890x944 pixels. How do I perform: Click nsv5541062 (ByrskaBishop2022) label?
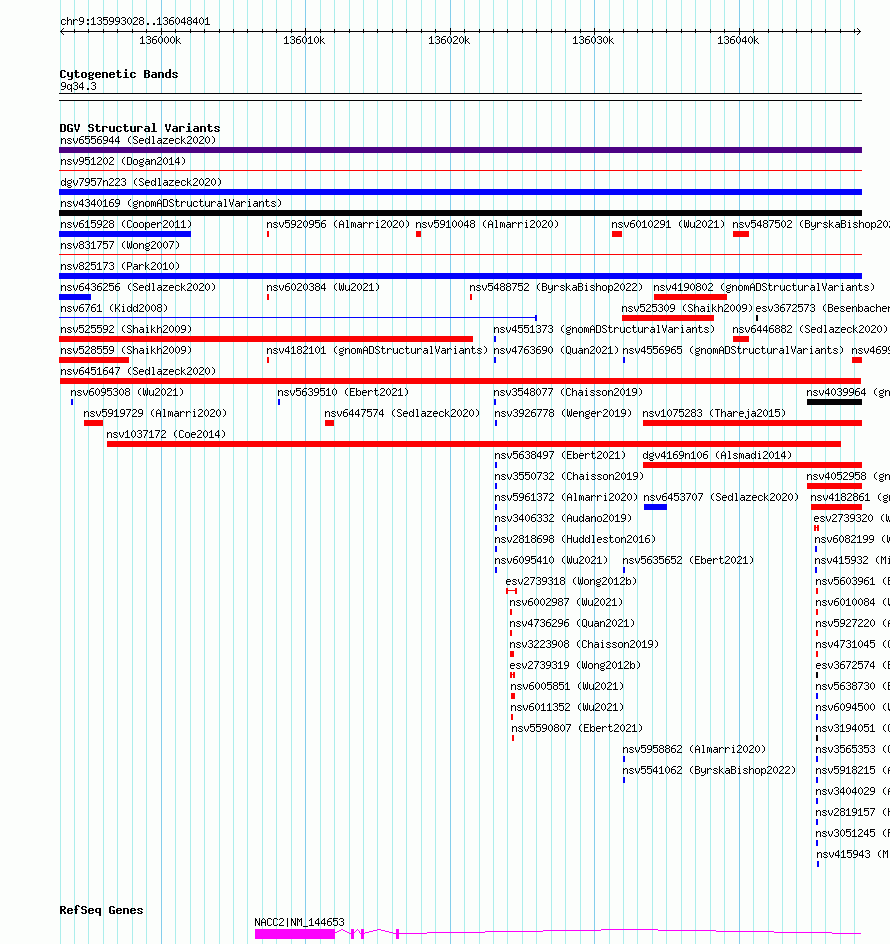click(709, 771)
